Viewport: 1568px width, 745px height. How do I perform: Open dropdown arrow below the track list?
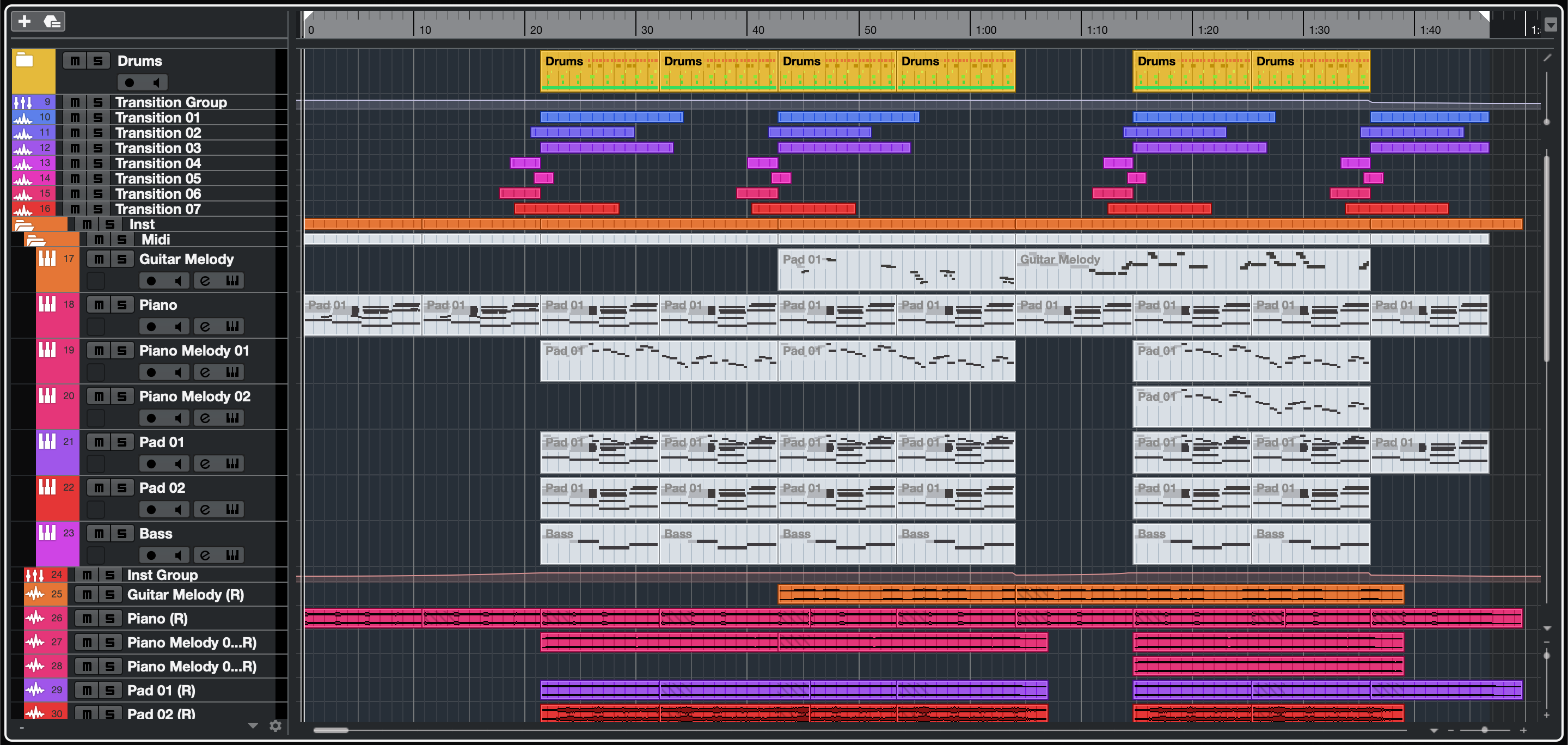[253, 725]
